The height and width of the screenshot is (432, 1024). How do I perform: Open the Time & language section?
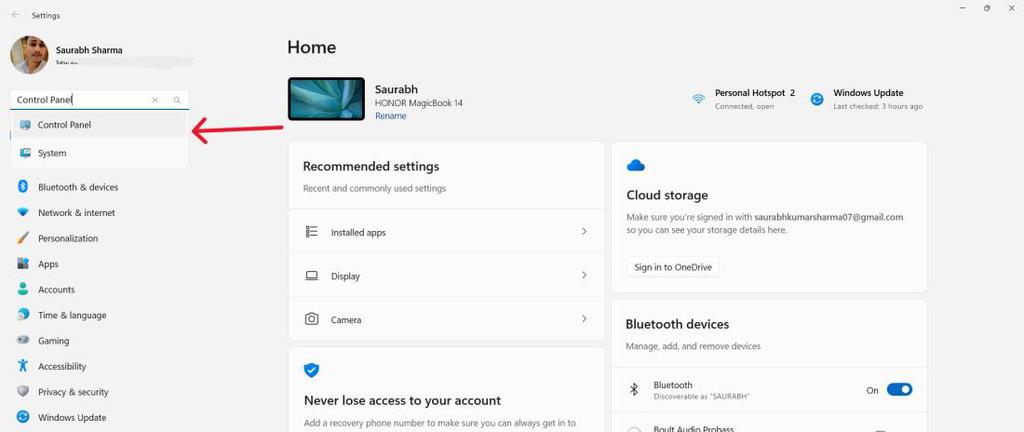pyautogui.click(x=72, y=315)
